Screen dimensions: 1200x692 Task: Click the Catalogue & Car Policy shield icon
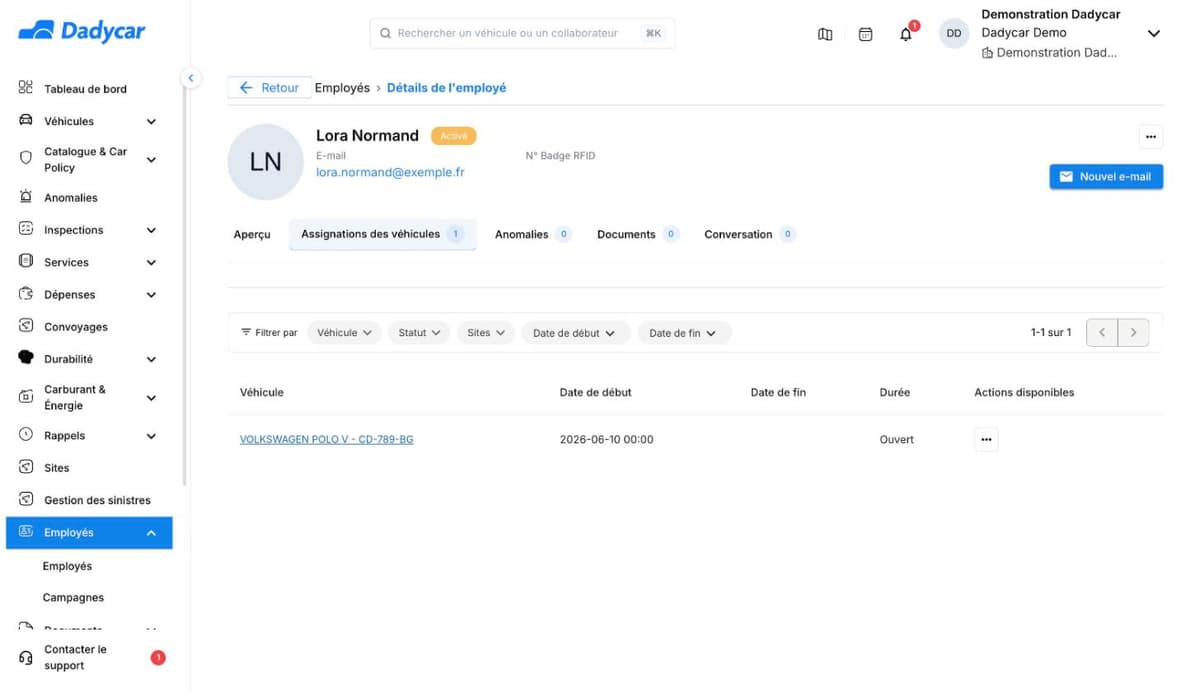(x=26, y=158)
